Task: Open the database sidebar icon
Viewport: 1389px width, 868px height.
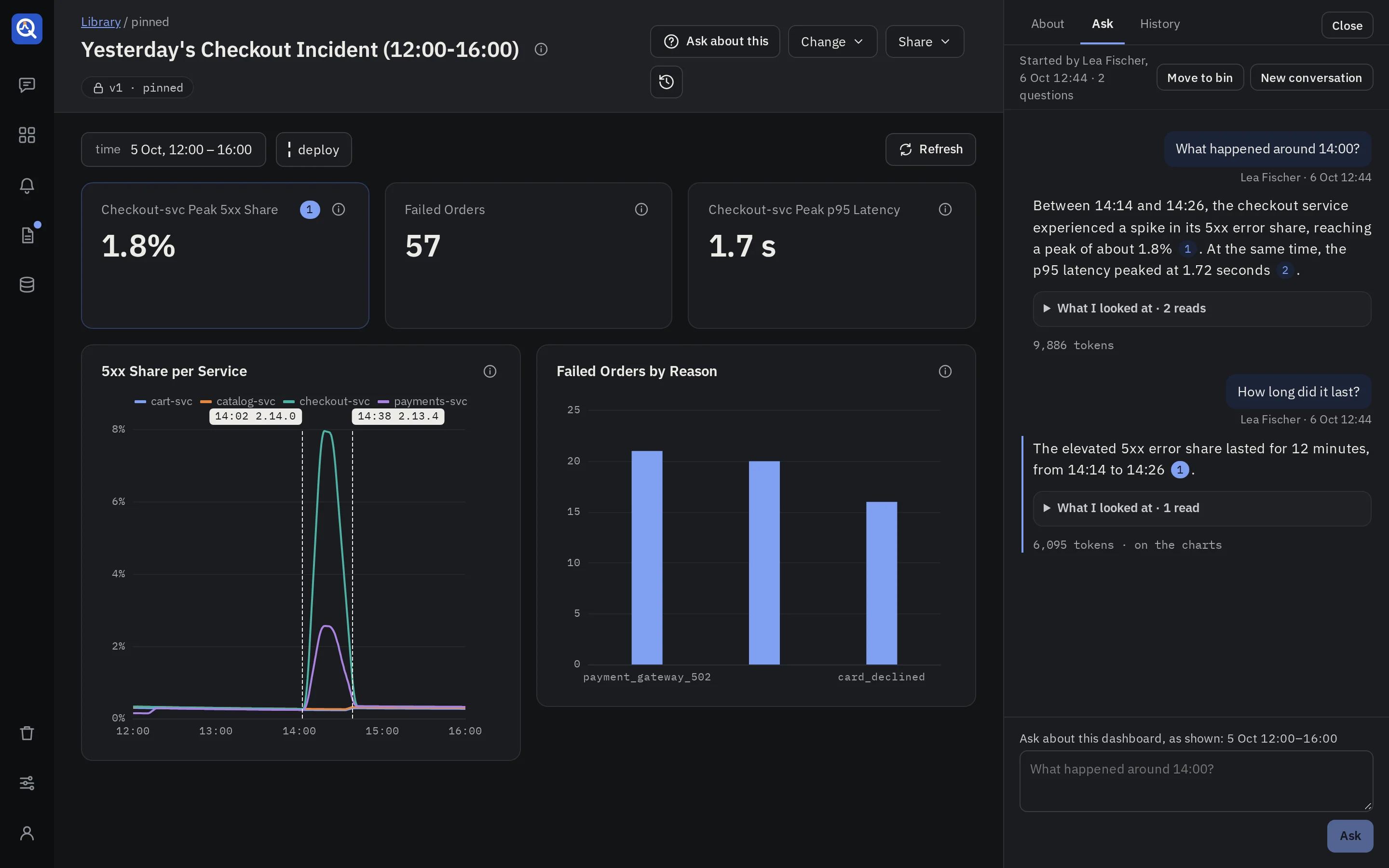Action: point(27,285)
